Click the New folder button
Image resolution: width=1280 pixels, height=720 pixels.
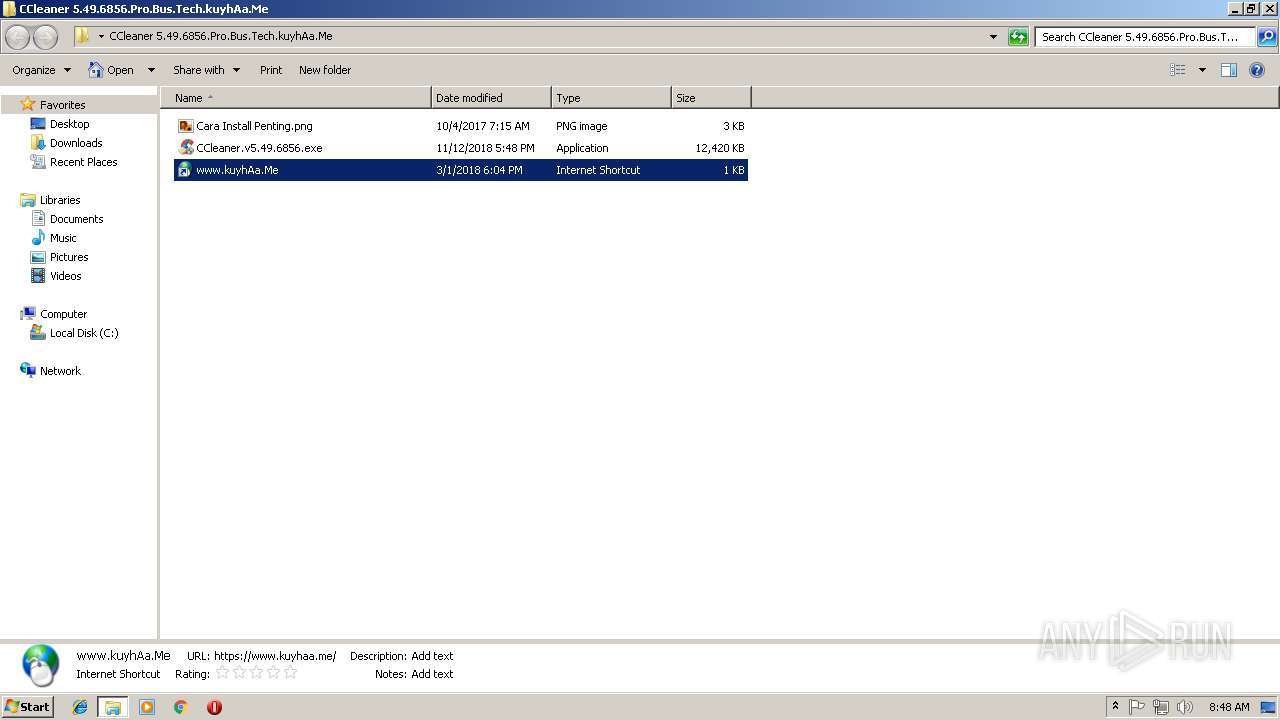click(x=325, y=70)
